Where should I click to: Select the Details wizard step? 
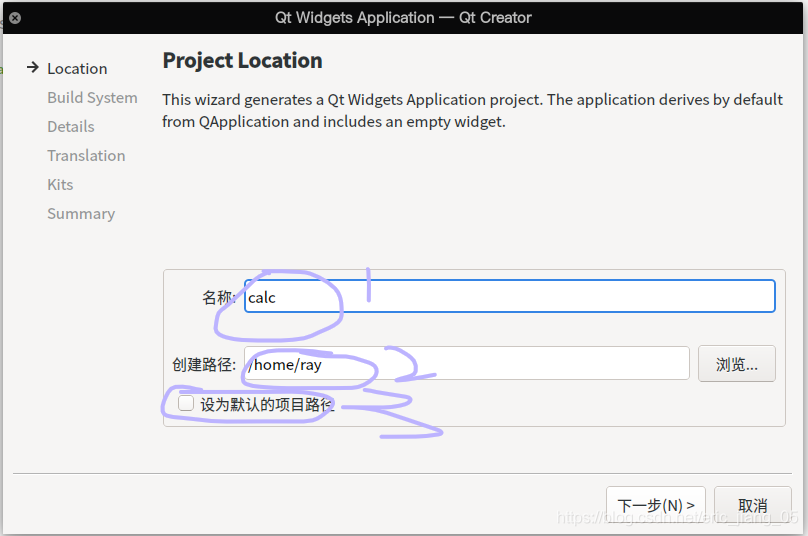71,127
